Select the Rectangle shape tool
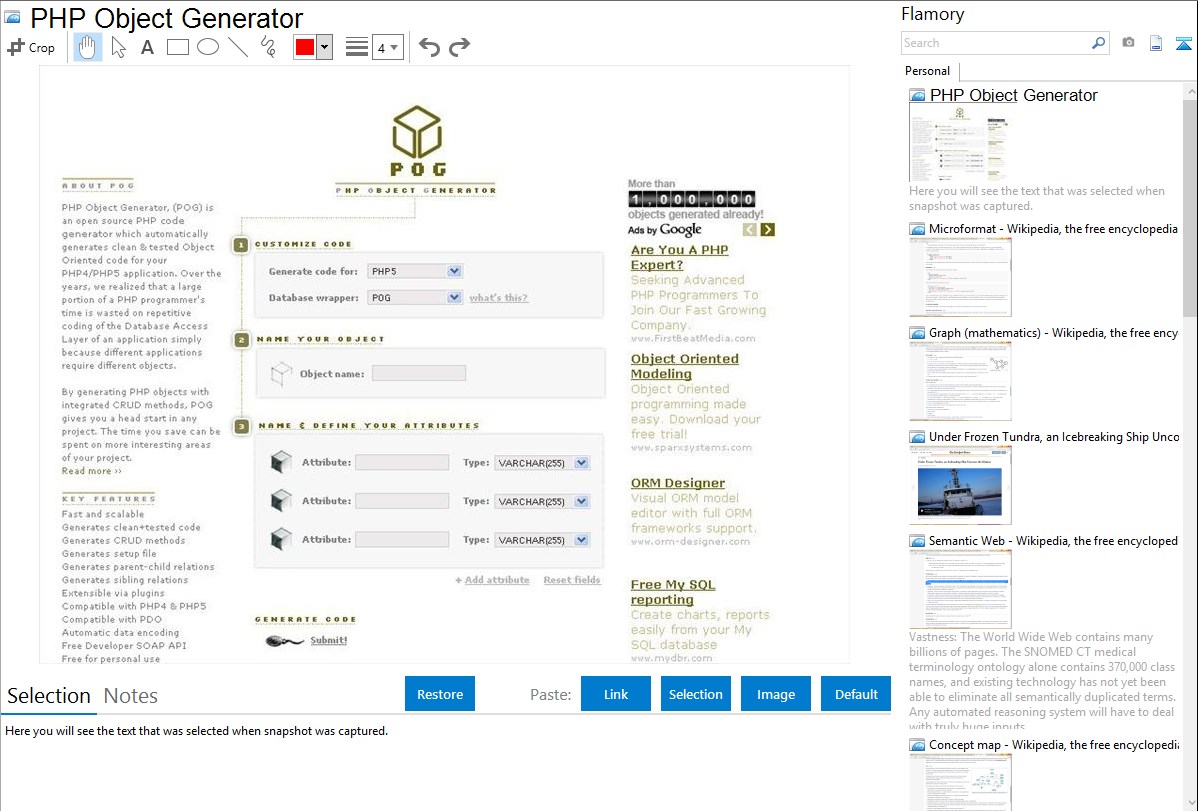 pos(177,47)
